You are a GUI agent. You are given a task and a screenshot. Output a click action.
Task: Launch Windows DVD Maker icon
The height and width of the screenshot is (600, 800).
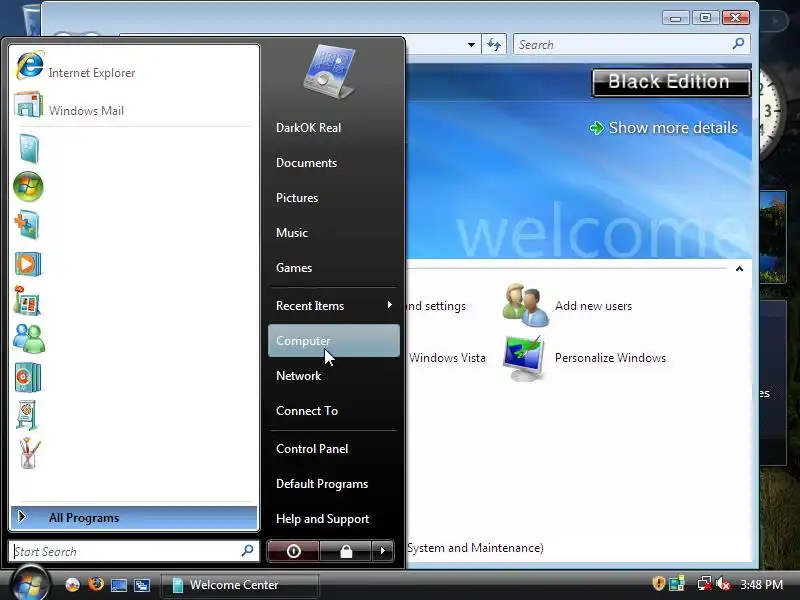coord(28,377)
